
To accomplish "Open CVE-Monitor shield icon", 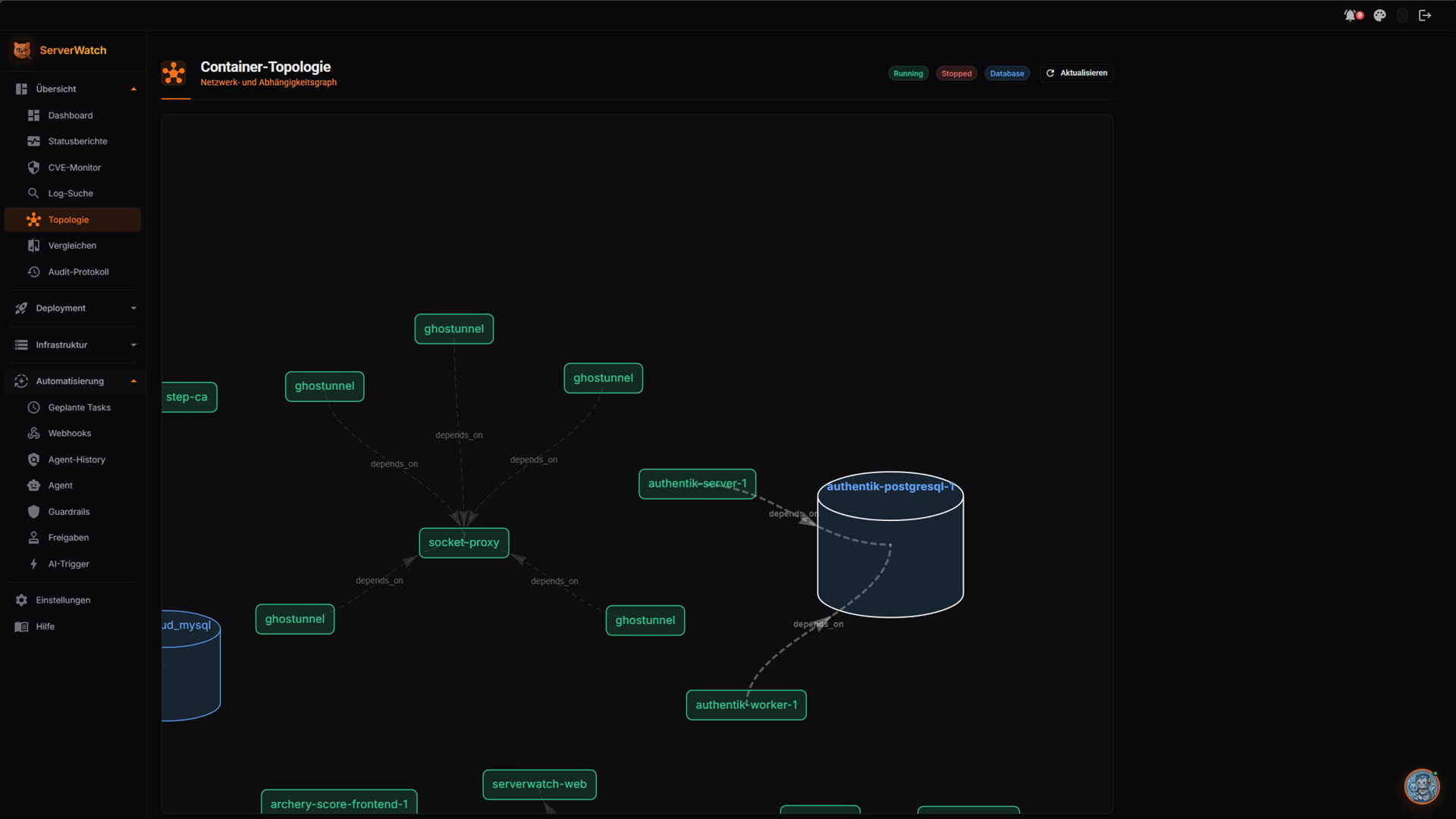I will pyautogui.click(x=33, y=168).
